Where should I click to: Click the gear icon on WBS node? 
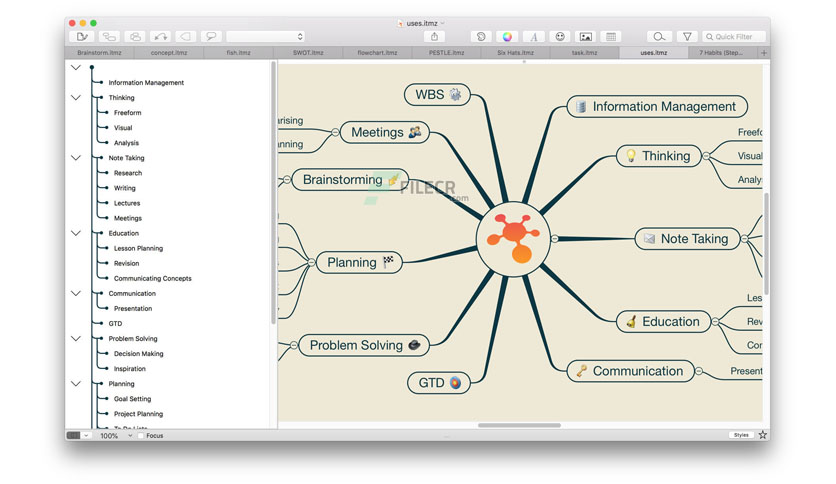pos(455,94)
